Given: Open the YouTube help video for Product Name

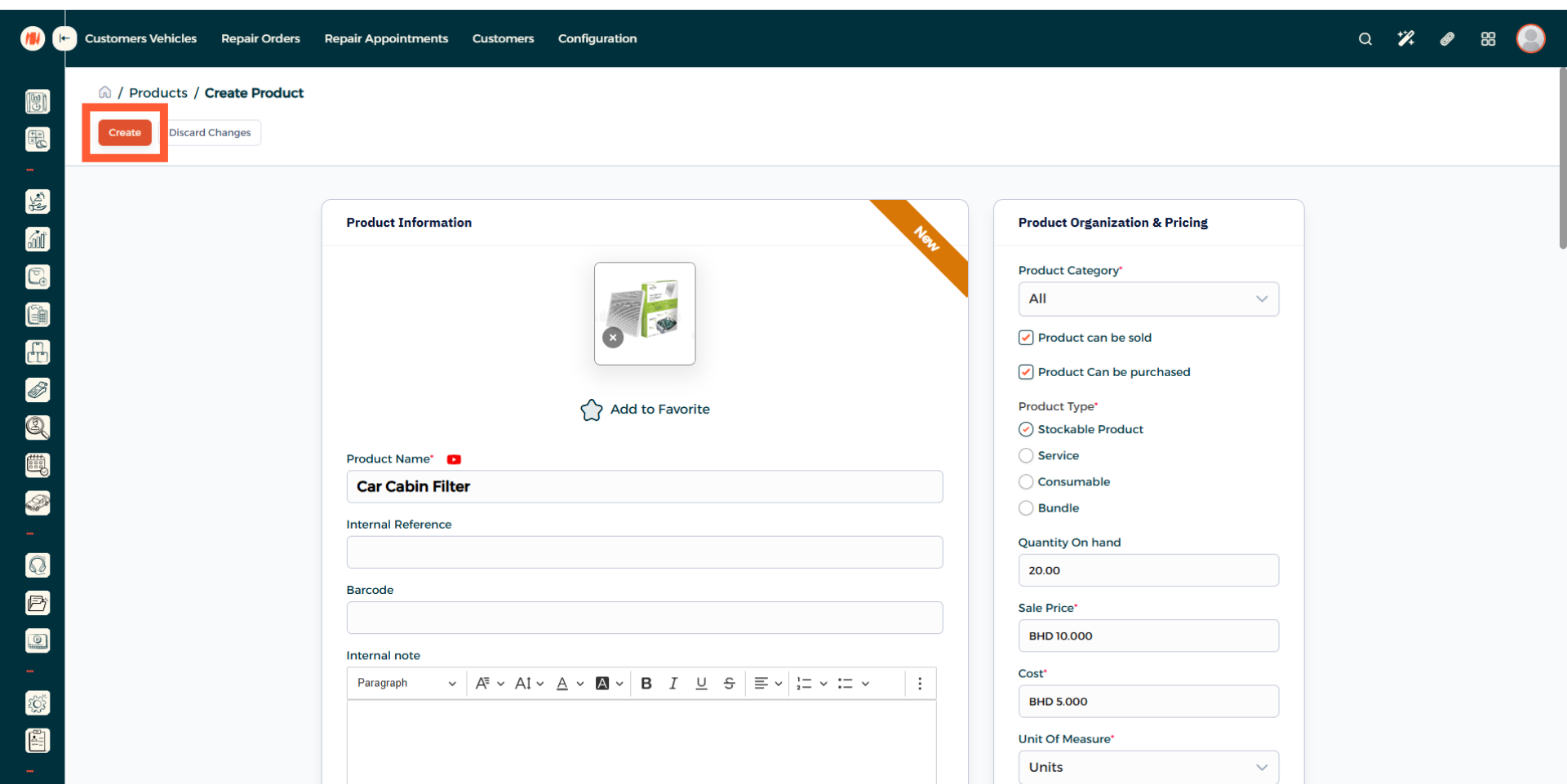Looking at the screenshot, I should coord(454,459).
